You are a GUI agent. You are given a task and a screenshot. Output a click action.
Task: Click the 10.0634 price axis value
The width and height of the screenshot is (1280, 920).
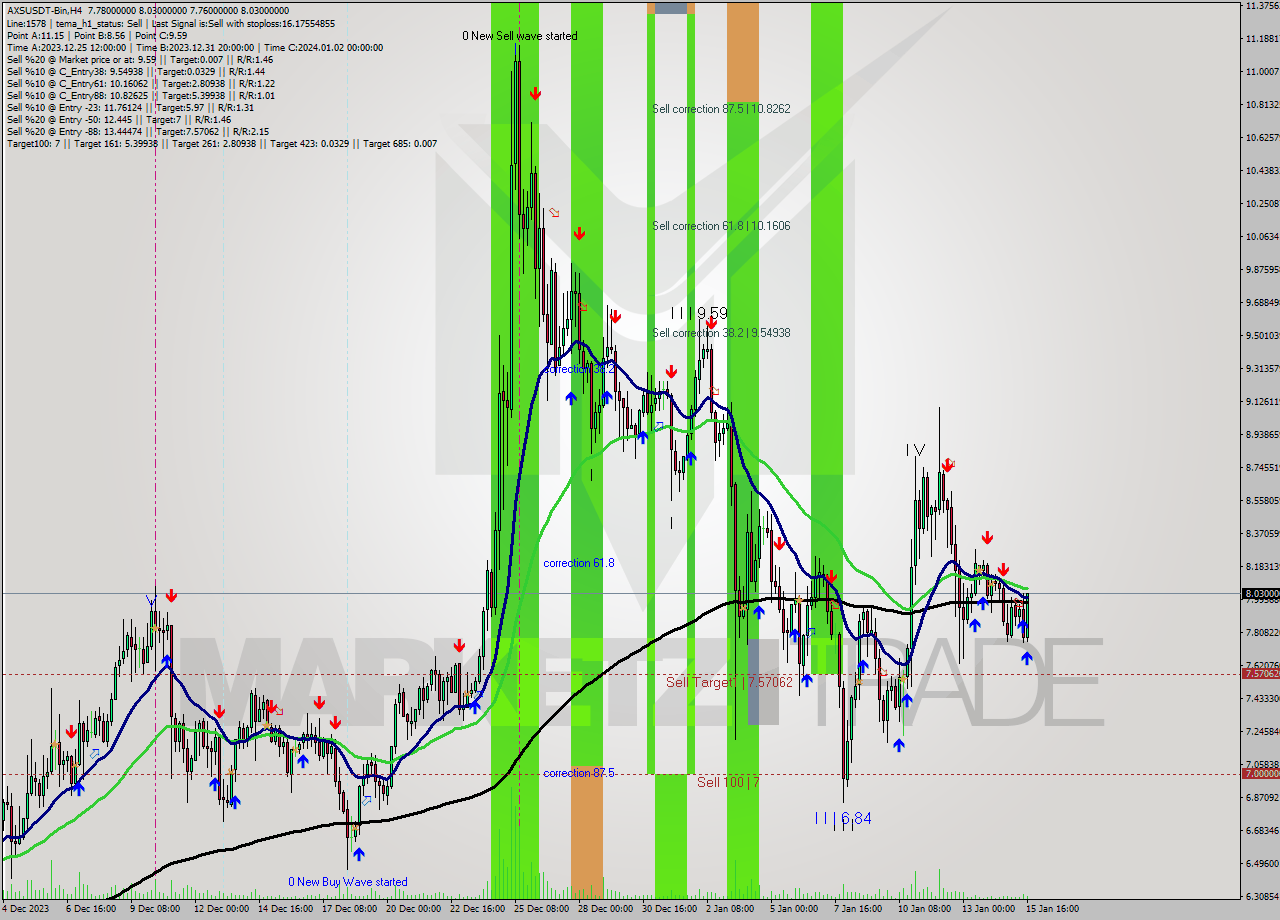[x=1262, y=237]
